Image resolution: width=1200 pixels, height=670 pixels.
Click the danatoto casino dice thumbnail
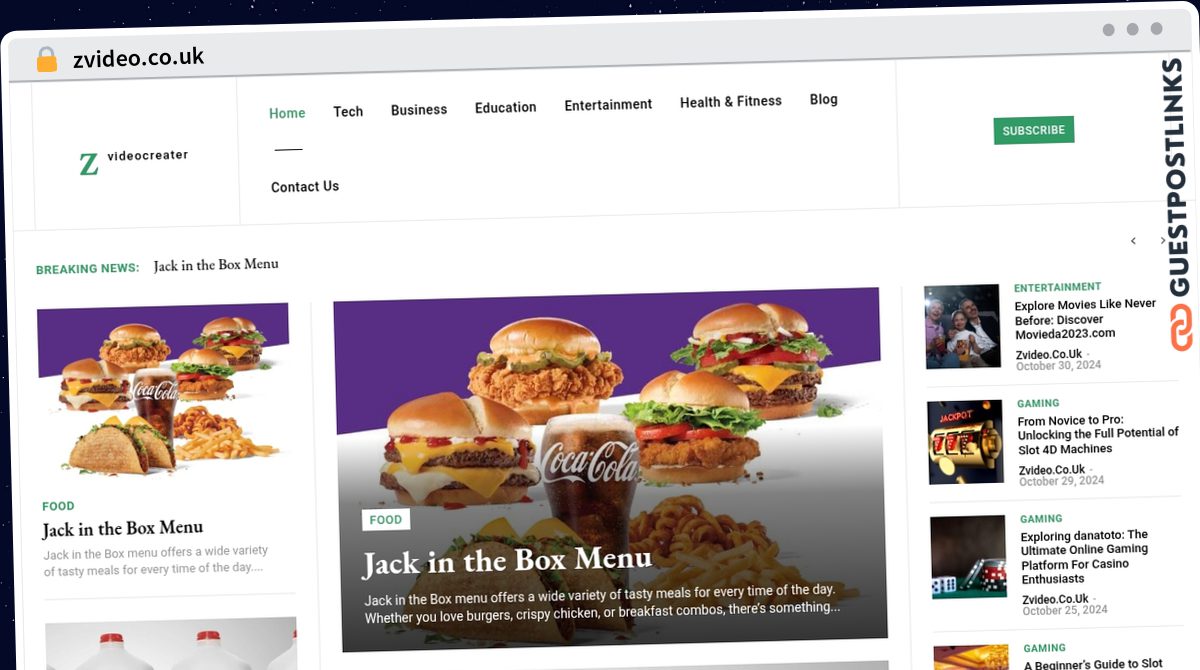(x=968, y=557)
